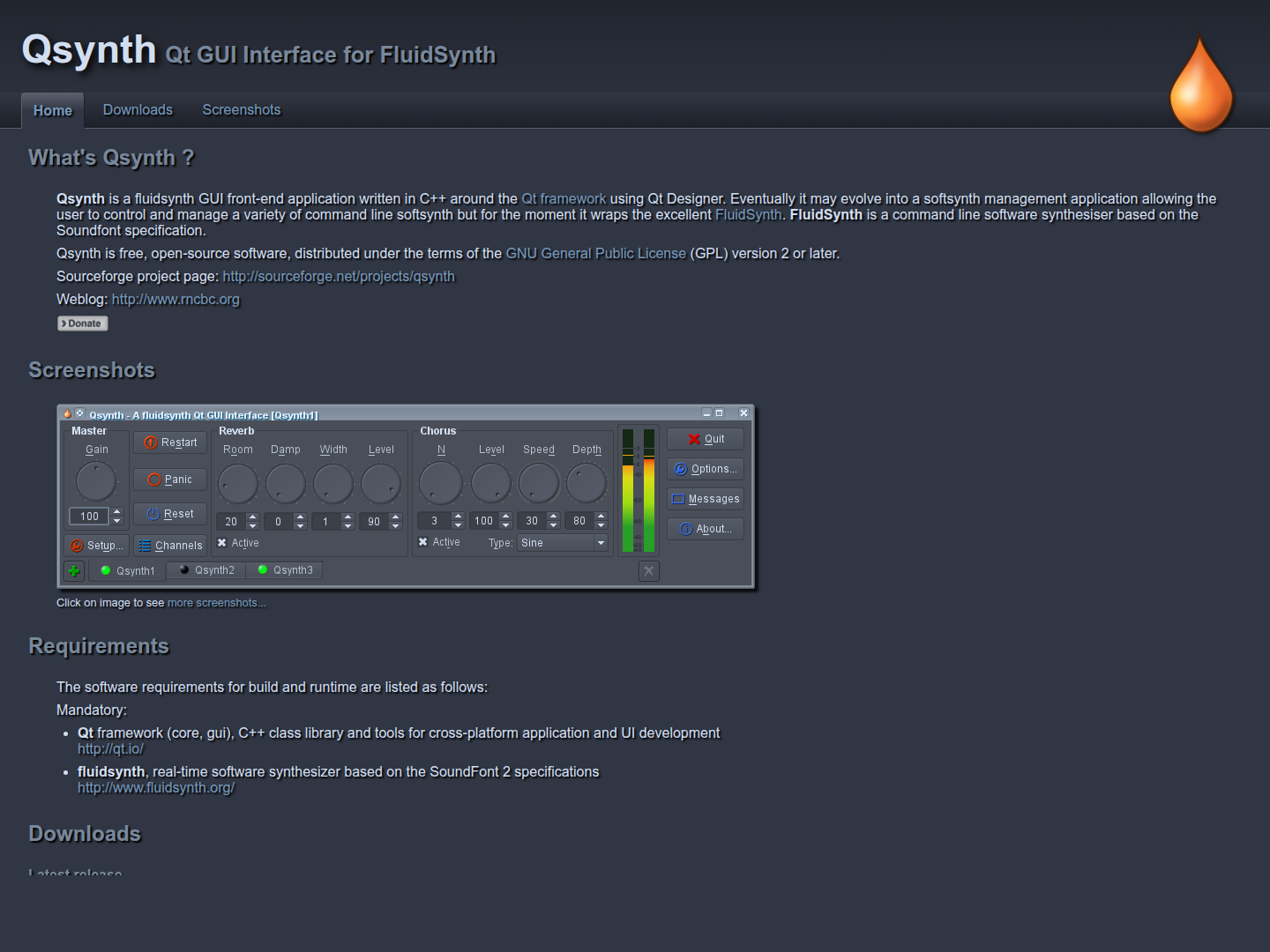Toggle the Reverb Active checkbox
Screen dimensions: 1270x952
[x=238, y=543]
